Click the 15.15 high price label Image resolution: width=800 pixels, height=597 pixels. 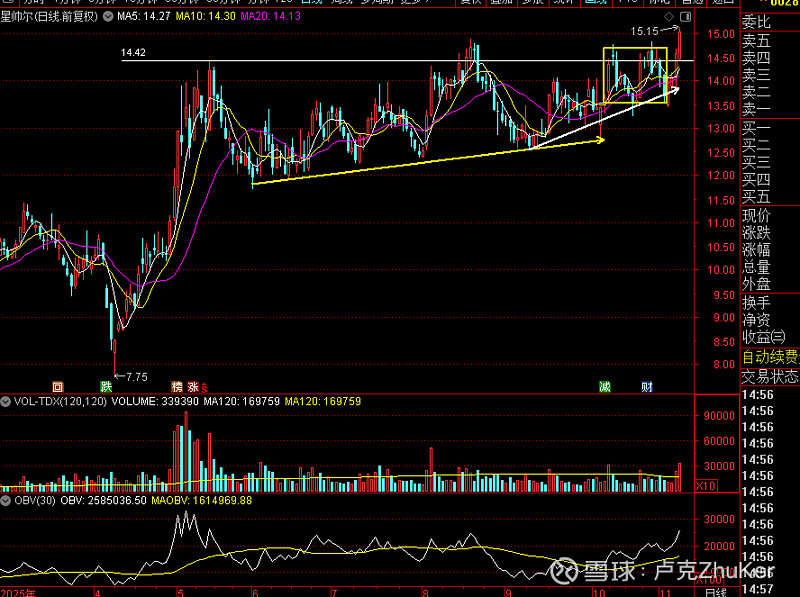(x=644, y=32)
